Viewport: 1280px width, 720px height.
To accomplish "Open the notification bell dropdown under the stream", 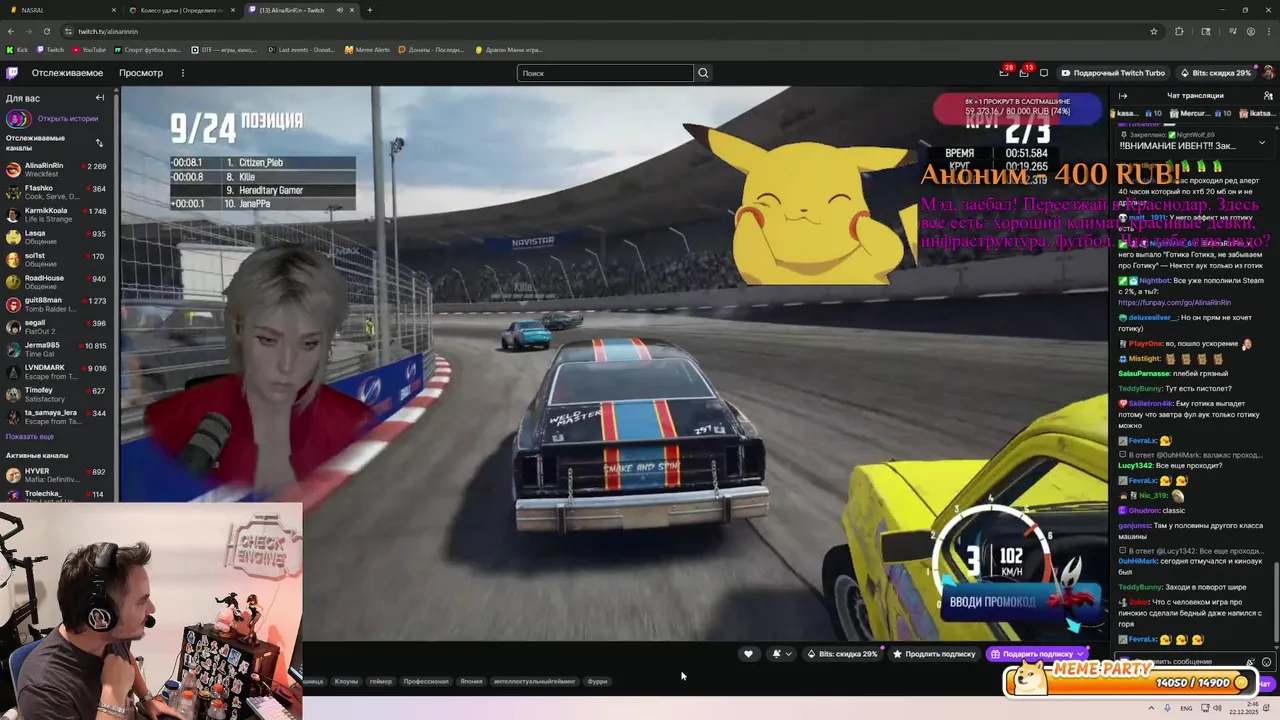I will pyautogui.click(x=781, y=654).
